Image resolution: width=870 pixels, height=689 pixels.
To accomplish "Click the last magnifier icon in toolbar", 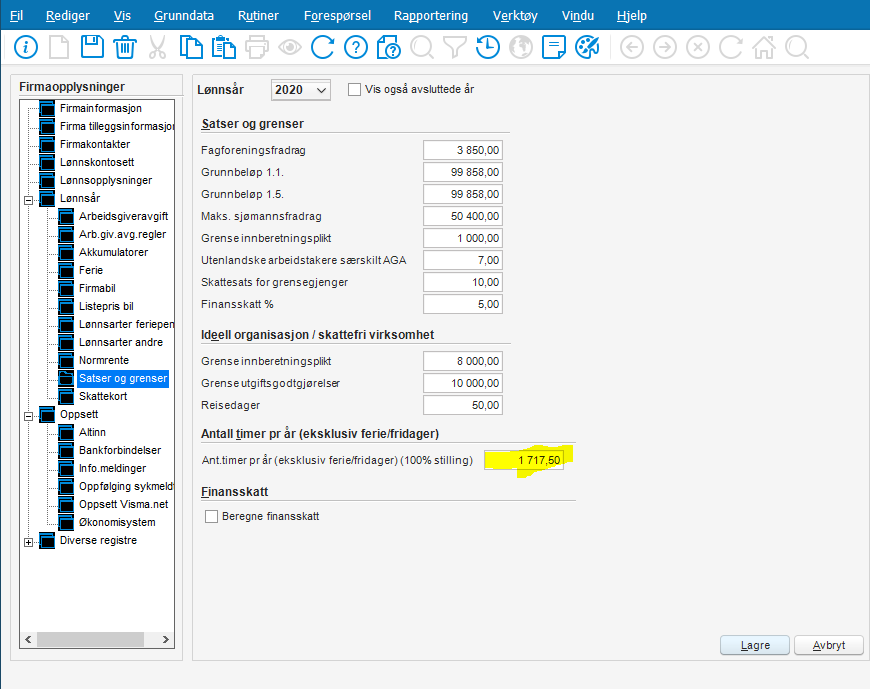I will (x=797, y=47).
